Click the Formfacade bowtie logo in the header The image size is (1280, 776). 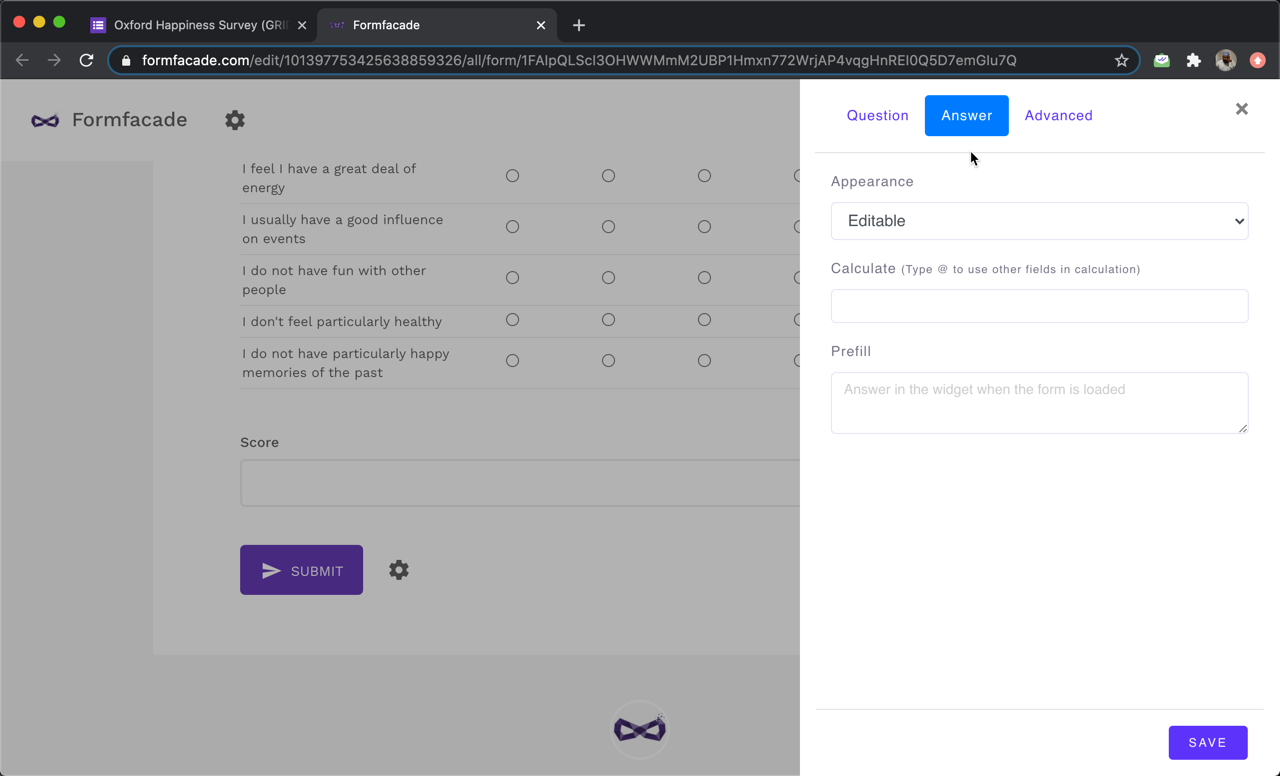(x=44, y=120)
